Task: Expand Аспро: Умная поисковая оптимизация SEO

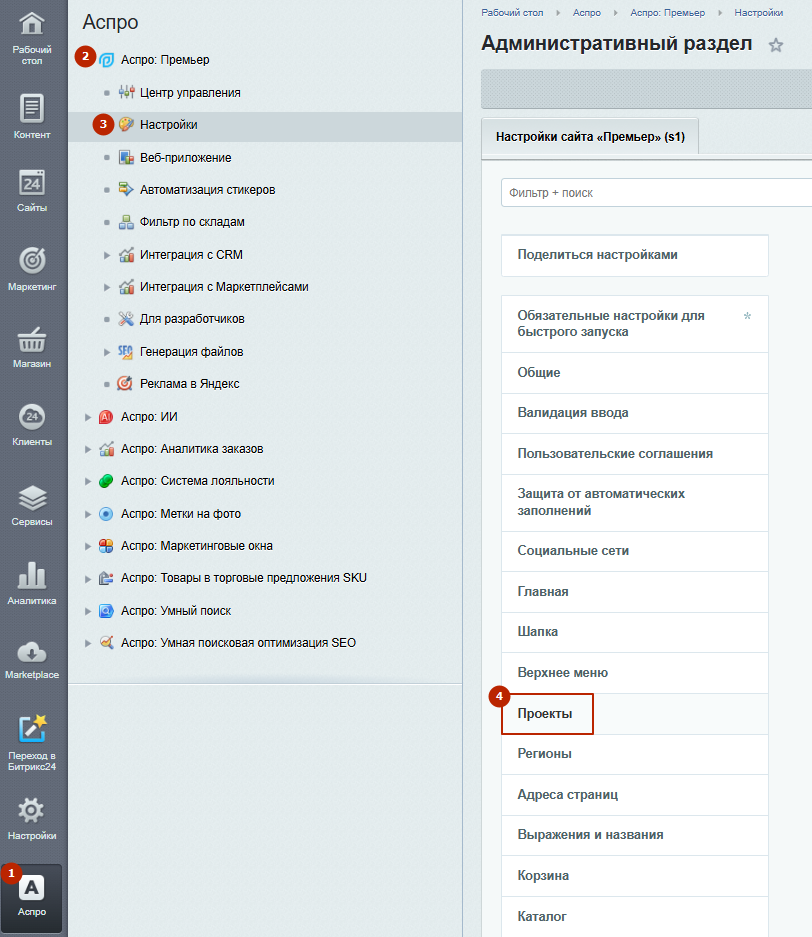Action: [x=88, y=644]
